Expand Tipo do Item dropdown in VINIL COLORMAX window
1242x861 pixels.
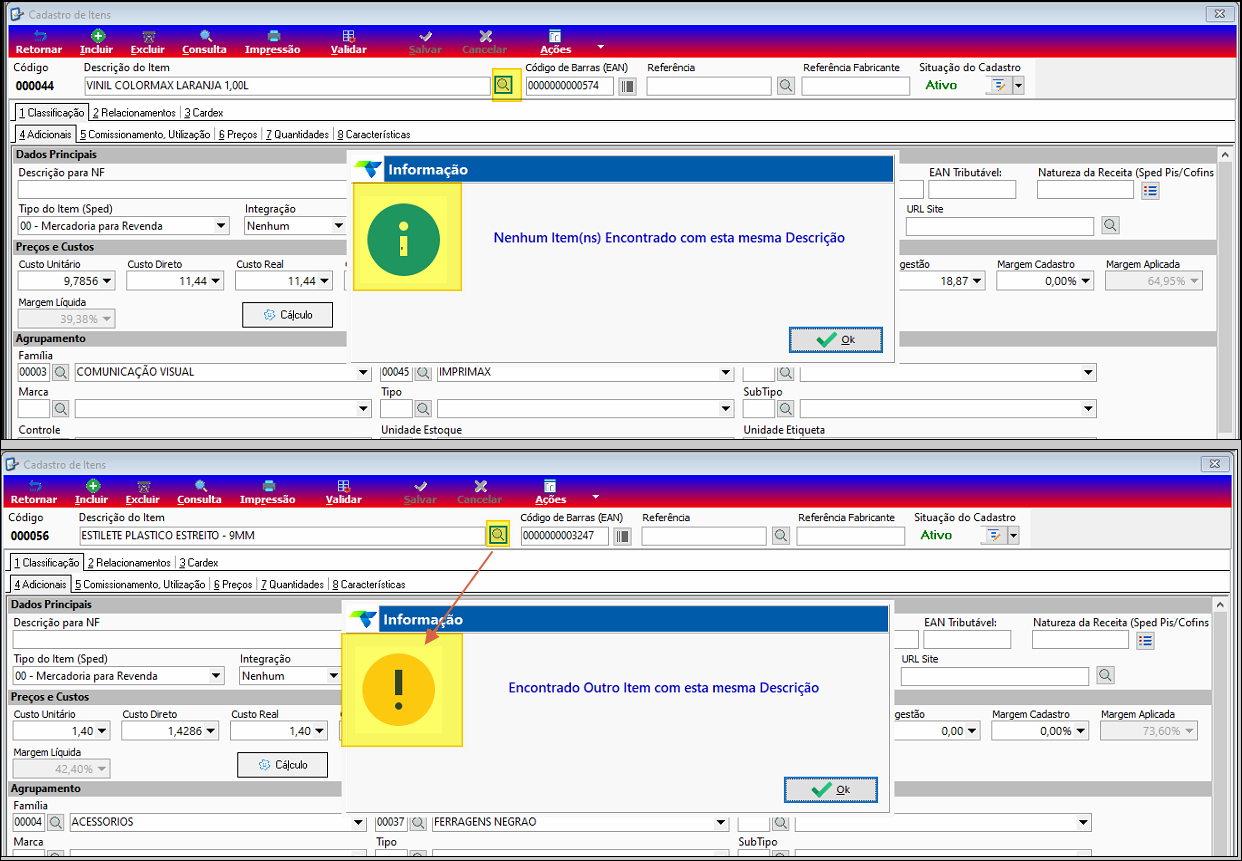pos(221,226)
